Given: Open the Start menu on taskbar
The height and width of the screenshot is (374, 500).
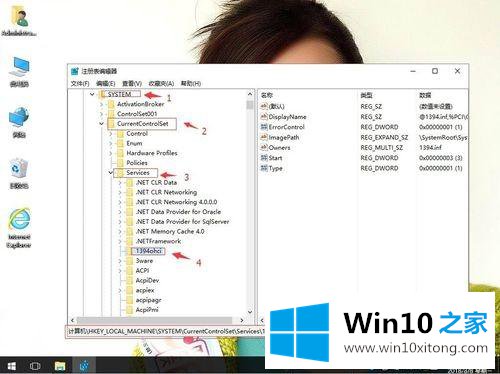Looking at the screenshot, I should click(11, 366).
